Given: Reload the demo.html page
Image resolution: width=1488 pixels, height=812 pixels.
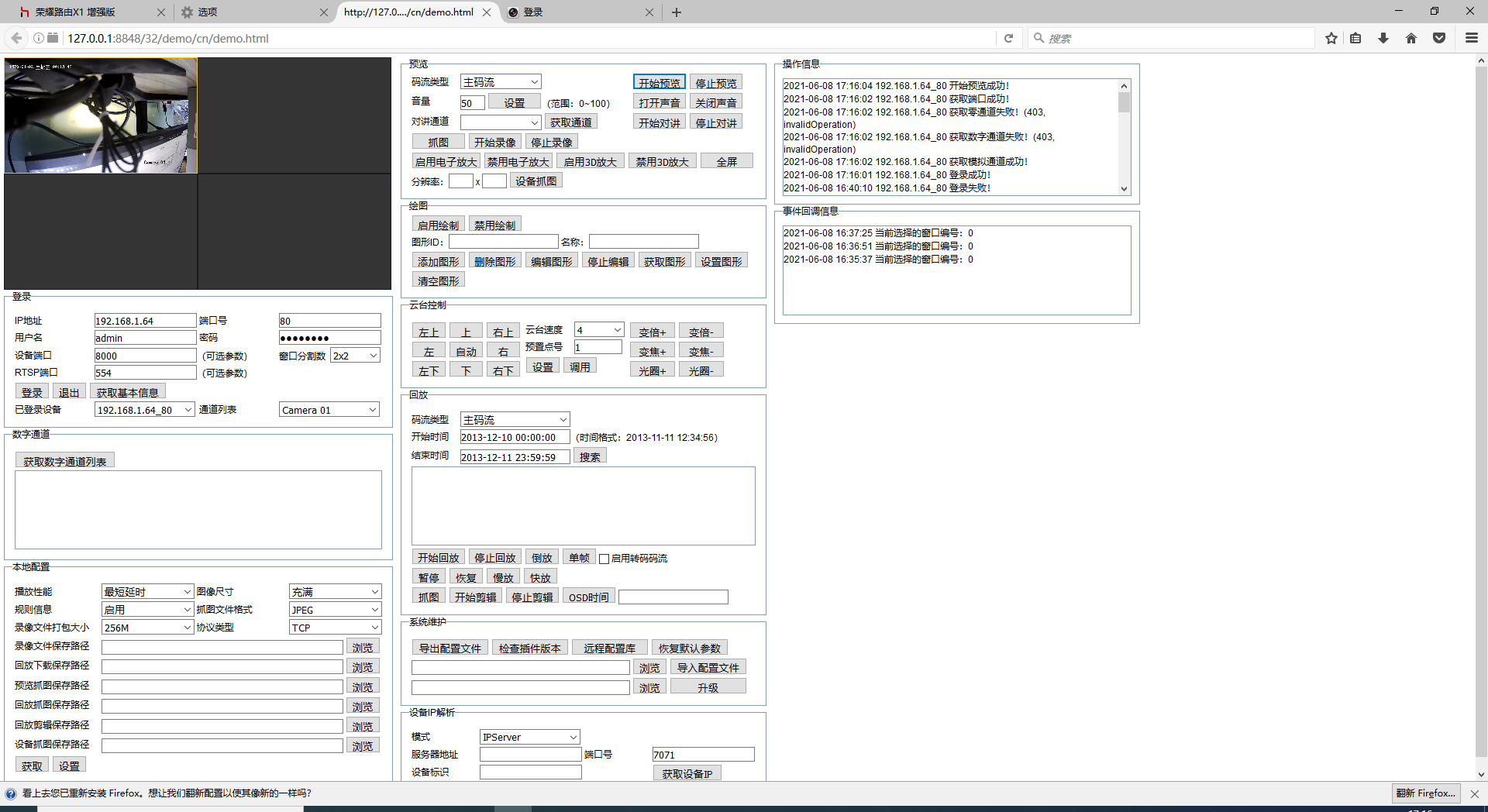Looking at the screenshot, I should click(x=1008, y=38).
